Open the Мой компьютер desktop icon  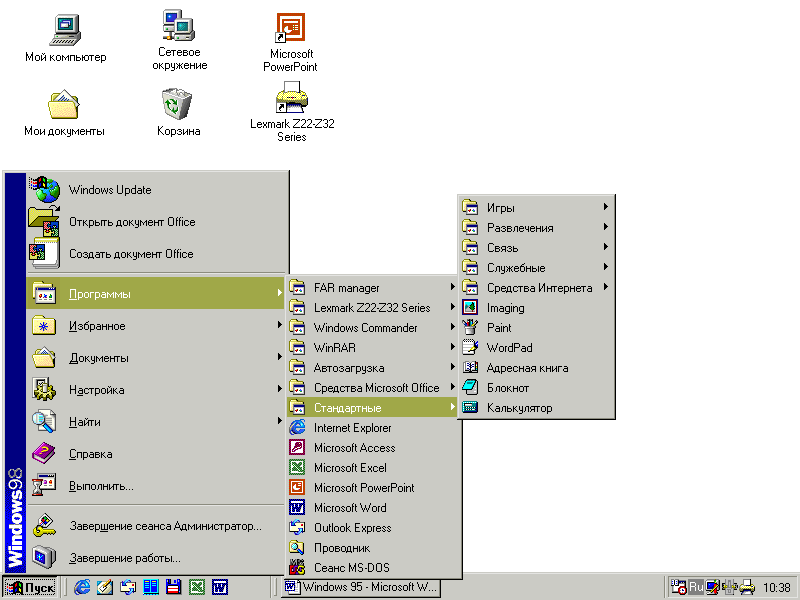click(65, 38)
